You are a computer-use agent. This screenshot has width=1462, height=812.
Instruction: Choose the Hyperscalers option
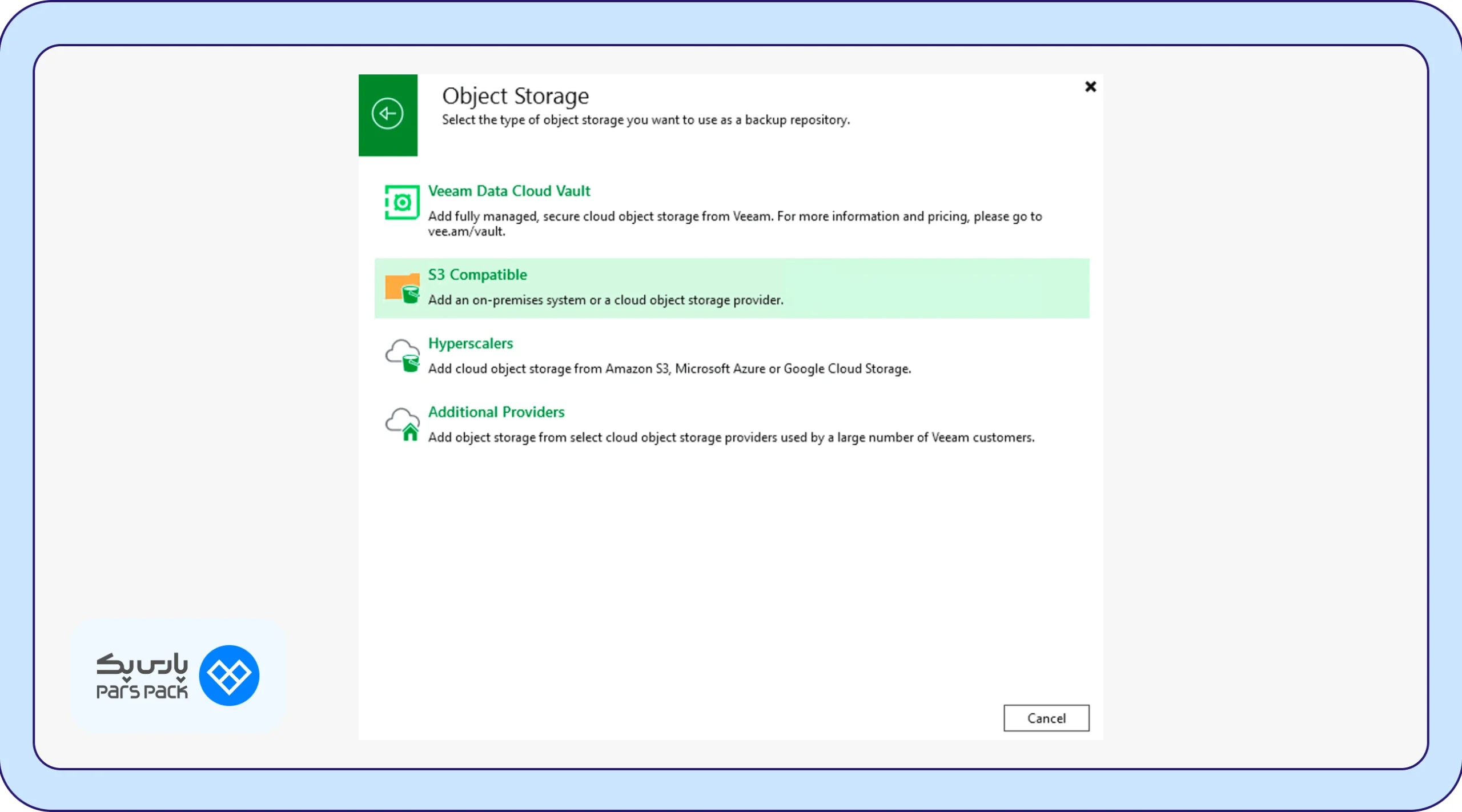(x=471, y=343)
